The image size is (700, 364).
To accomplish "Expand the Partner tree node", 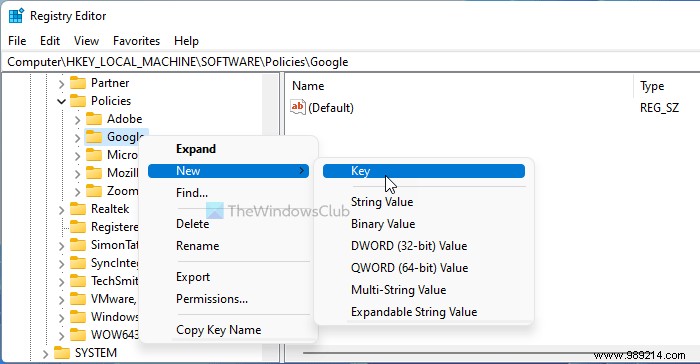I will (x=61, y=84).
